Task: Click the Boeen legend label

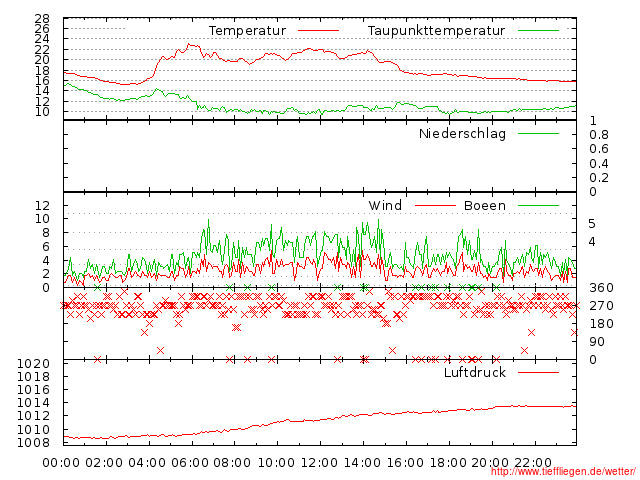Action: (485, 206)
